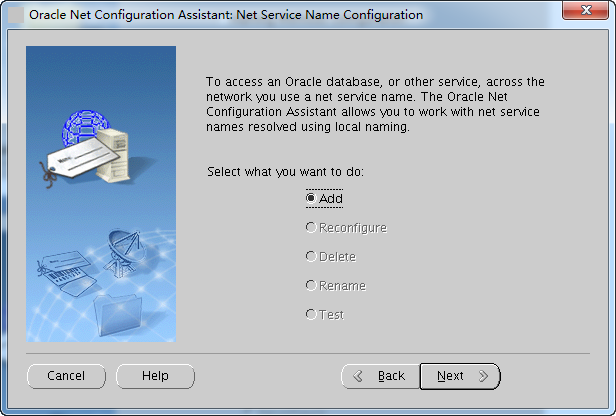Image resolution: width=616 pixels, height=416 pixels.
Task: Close the Net Configuration Assistant window
Action: (x=585, y=10)
